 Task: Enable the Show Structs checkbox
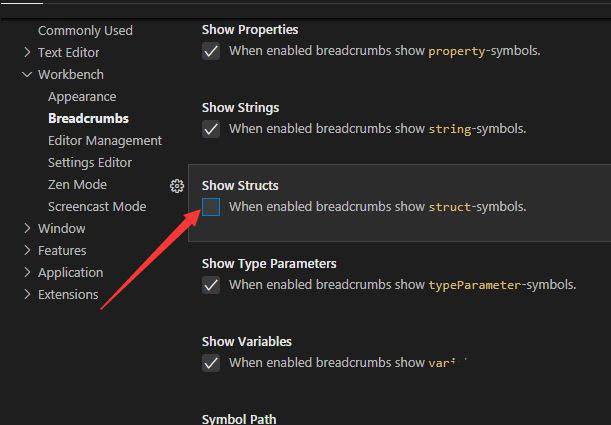point(211,207)
